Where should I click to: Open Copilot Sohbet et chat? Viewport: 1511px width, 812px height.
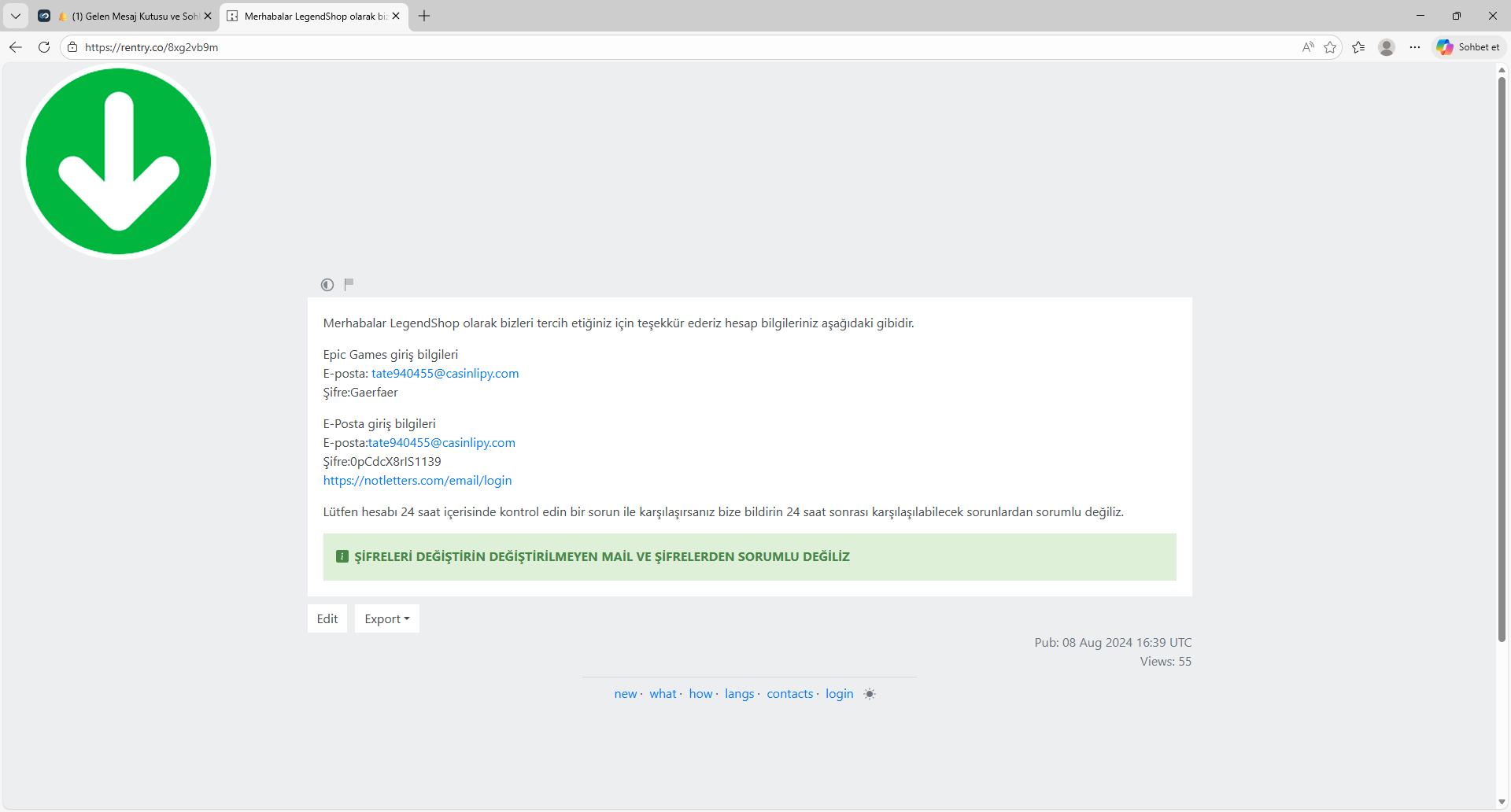[x=1469, y=47]
